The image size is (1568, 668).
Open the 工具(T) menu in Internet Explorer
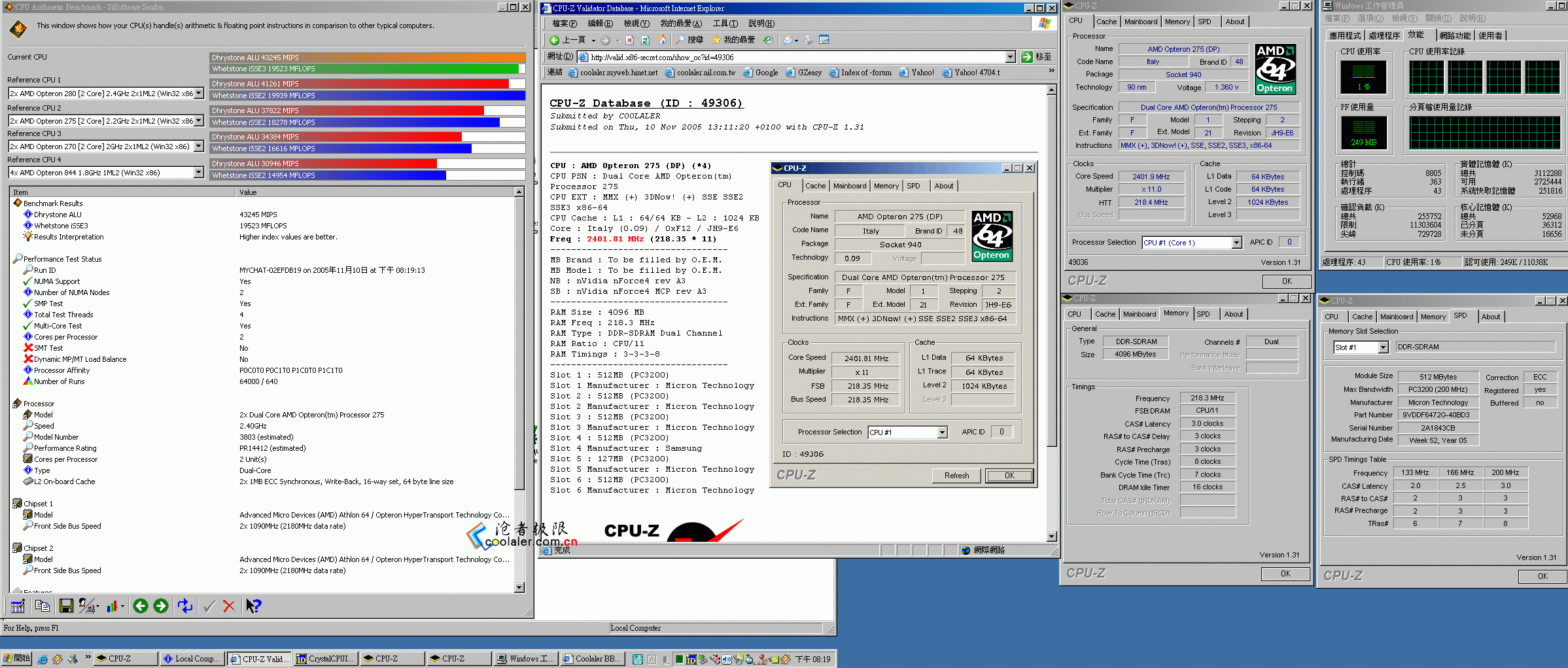pos(725,24)
